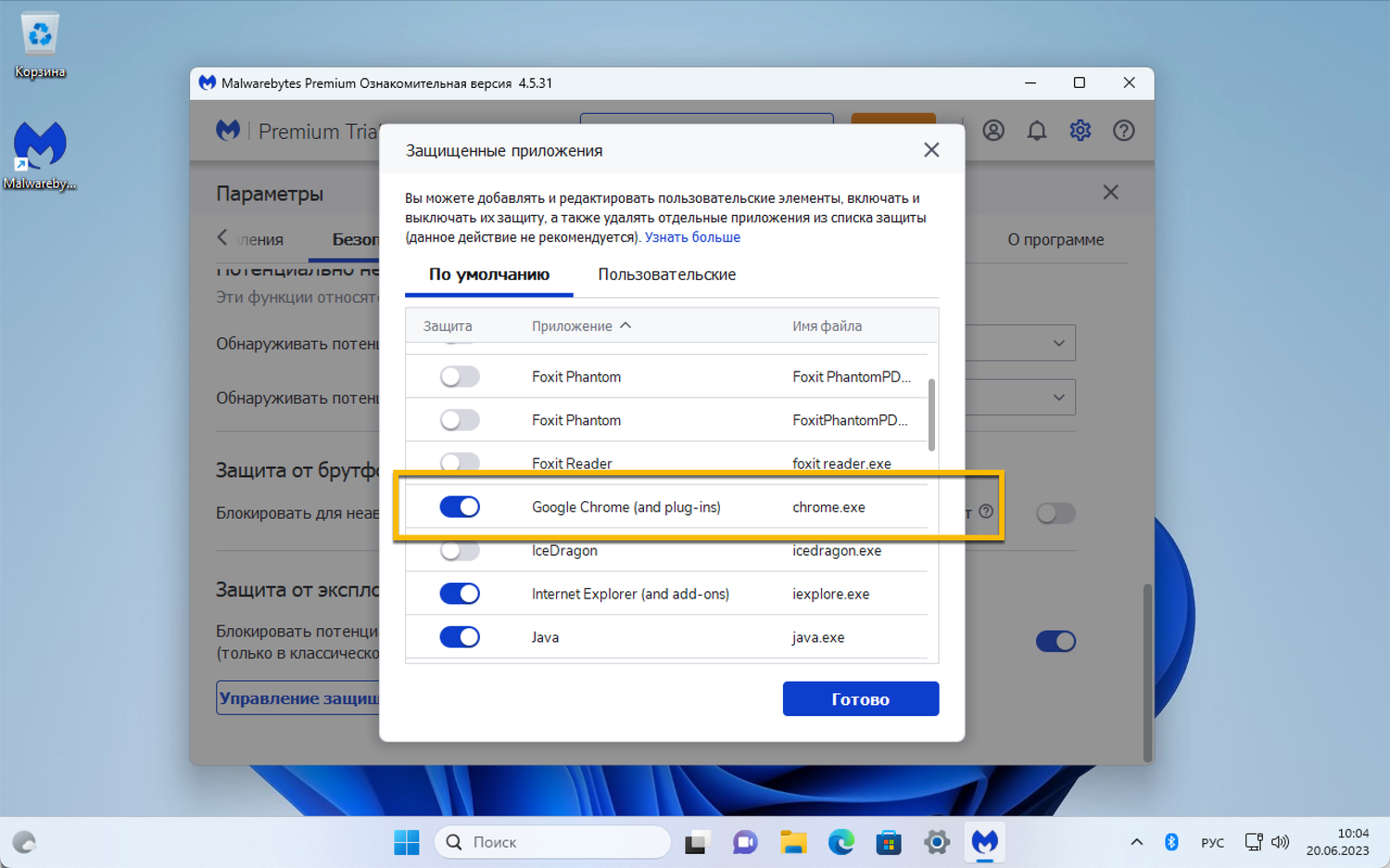Open the clock and date panel
The width and height of the screenshot is (1390, 868).
(1337, 842)
